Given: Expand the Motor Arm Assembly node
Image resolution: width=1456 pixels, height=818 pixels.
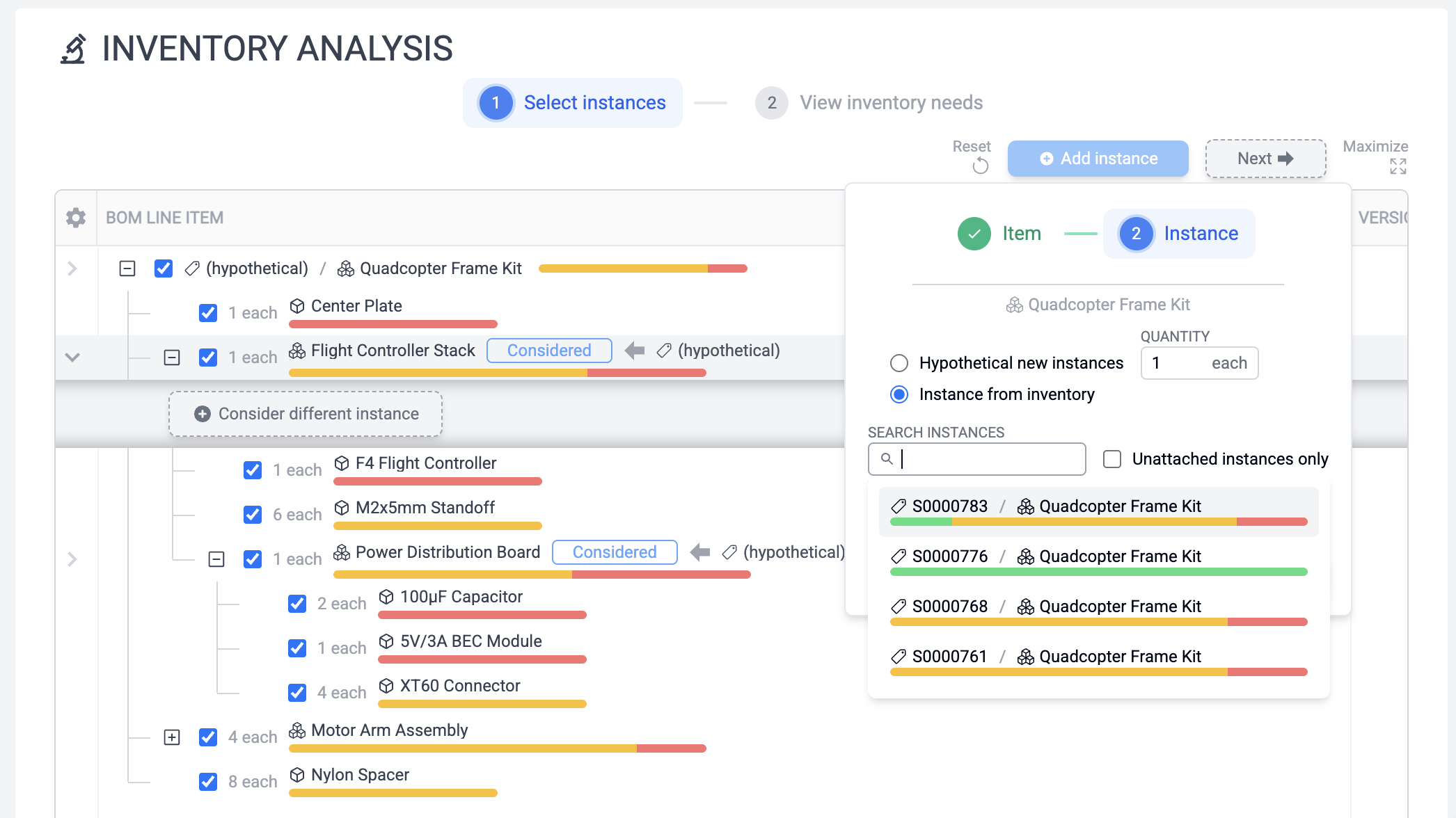Looking at the screenshot, I should coord(172,737).
